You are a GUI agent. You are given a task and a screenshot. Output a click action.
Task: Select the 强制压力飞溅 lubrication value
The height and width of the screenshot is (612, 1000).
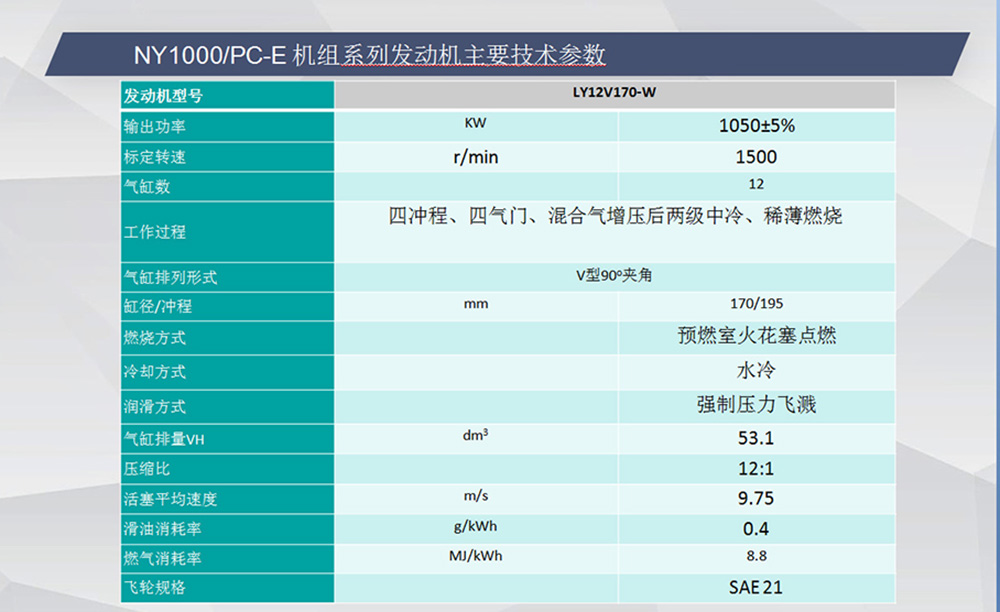(x=756, y=405)
